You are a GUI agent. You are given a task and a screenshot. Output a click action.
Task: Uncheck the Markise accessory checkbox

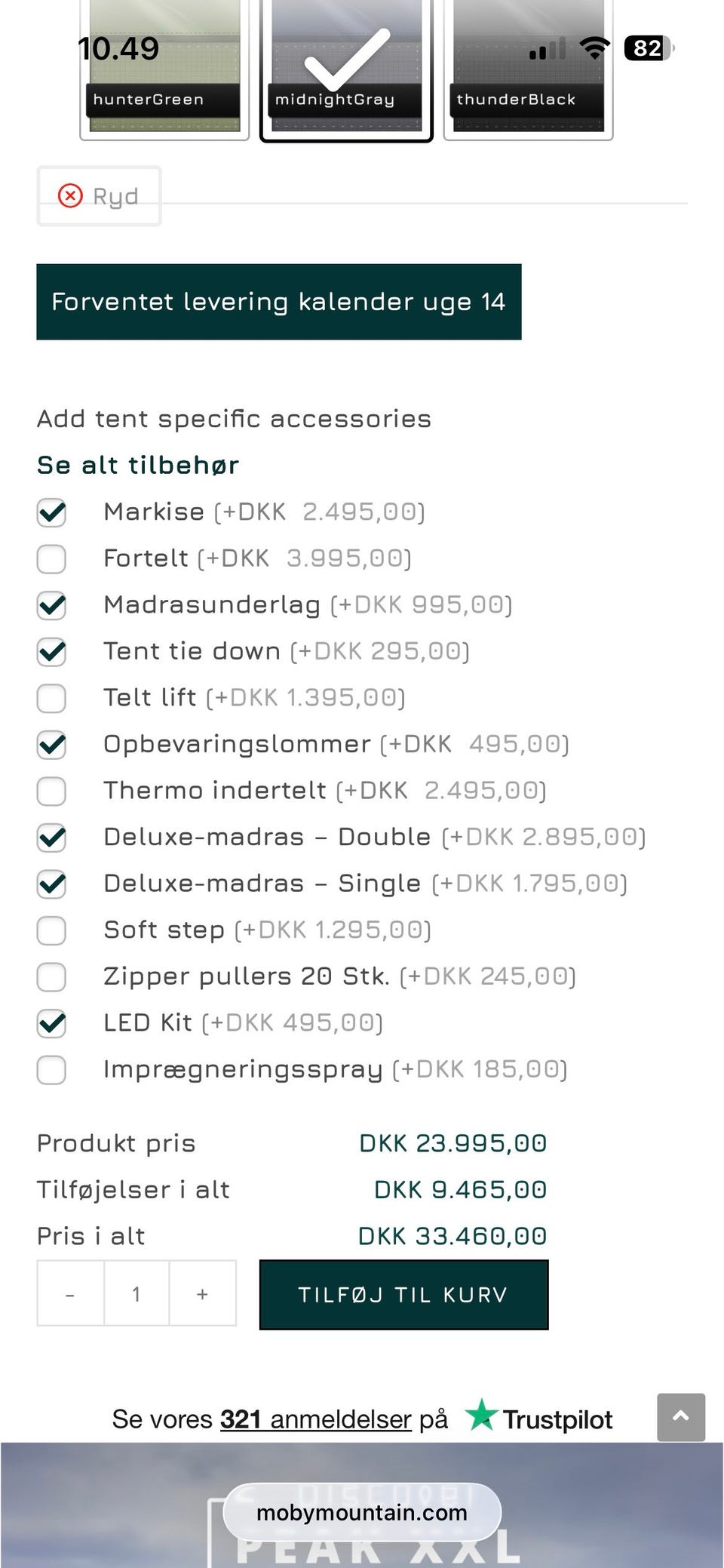[51, 512]
